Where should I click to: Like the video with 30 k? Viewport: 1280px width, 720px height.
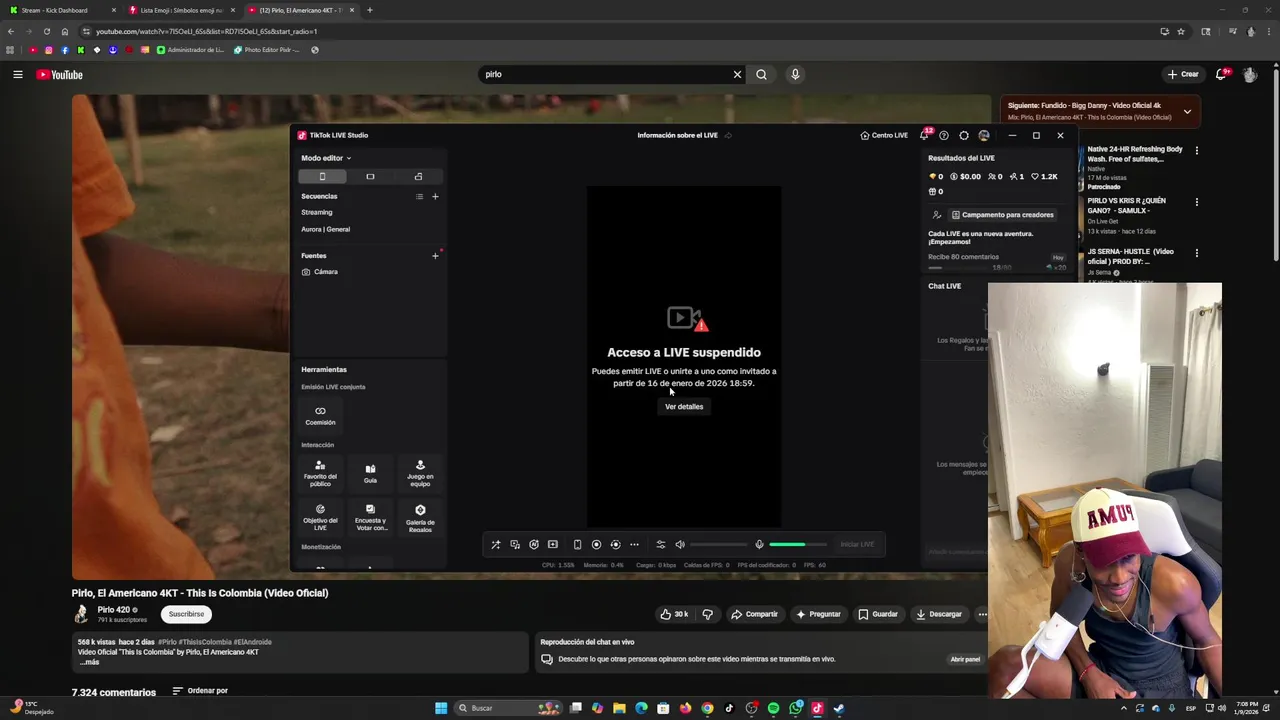tap(674, 614)
